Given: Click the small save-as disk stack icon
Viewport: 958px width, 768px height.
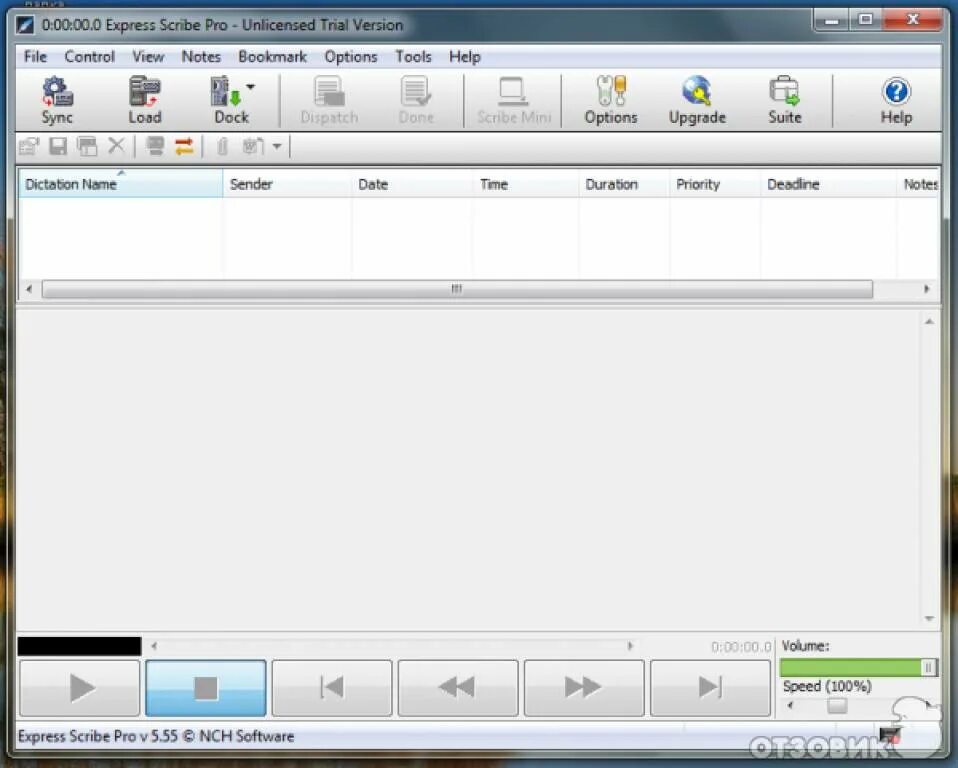Looking at the screenshot, I should coord(87,147).
